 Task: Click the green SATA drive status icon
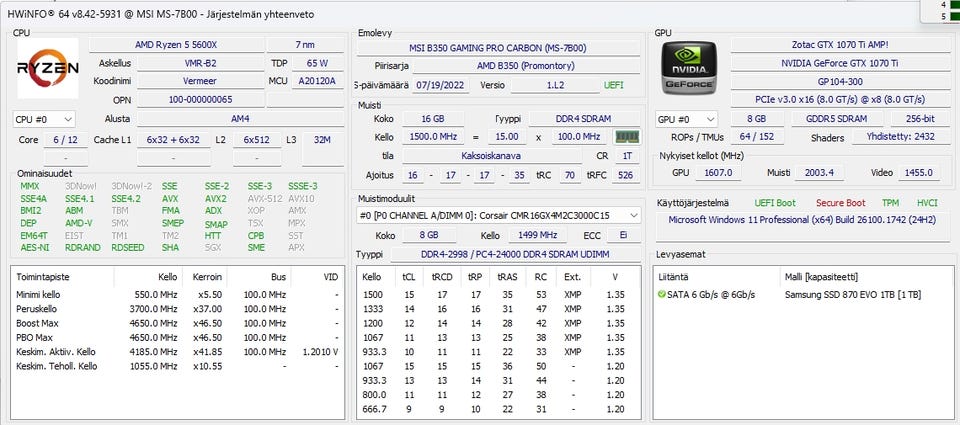[662, 294]
